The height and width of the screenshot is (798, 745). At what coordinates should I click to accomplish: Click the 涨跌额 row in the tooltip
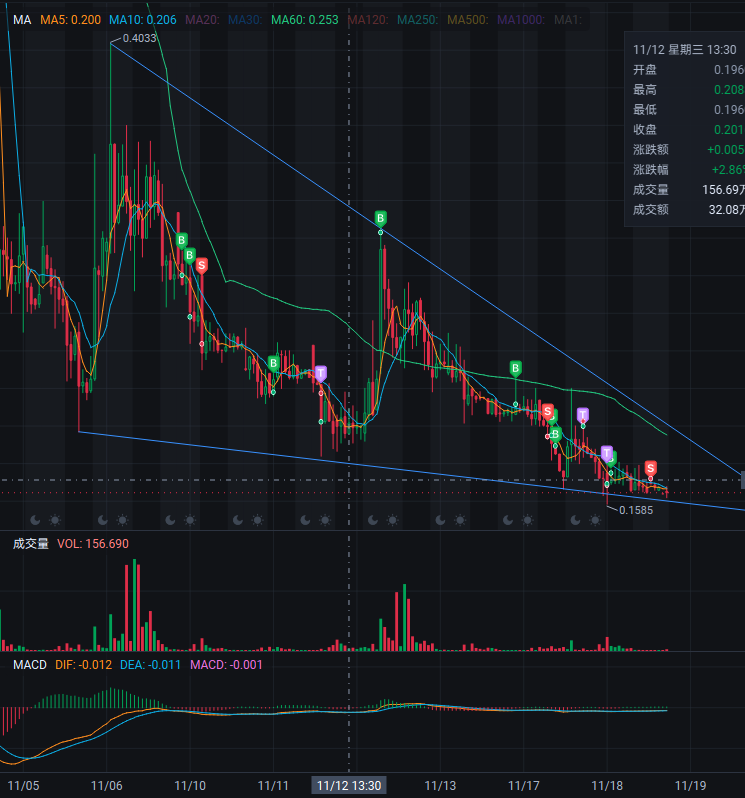[x=689, y=150]
